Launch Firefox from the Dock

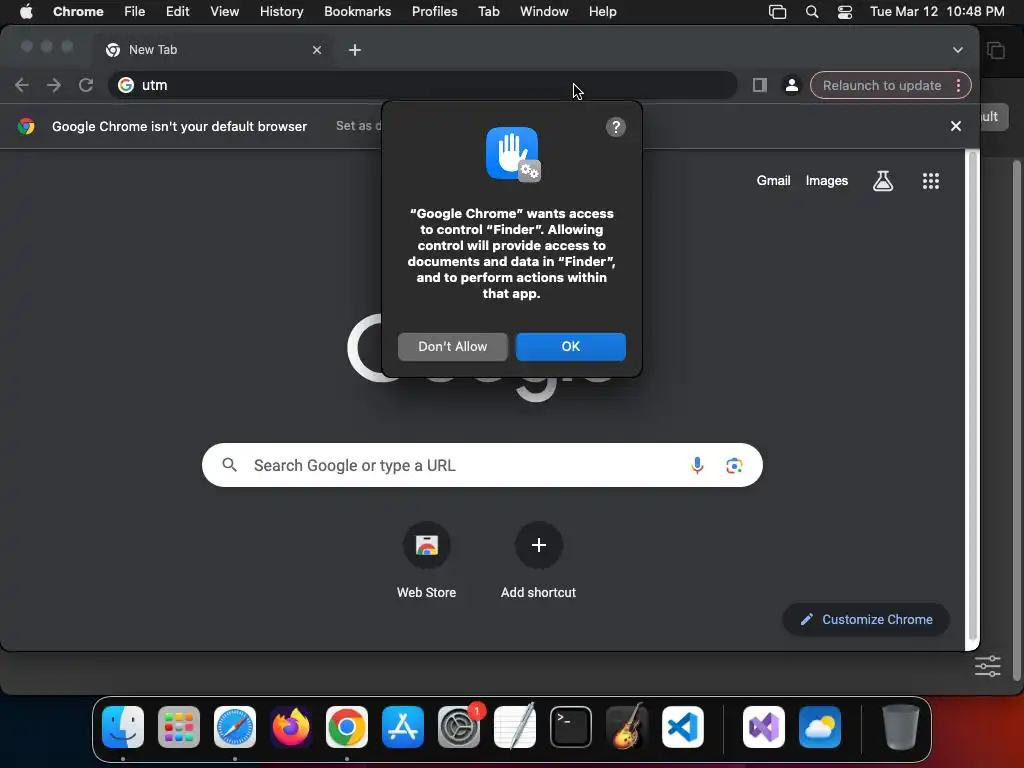coord(291,727)
